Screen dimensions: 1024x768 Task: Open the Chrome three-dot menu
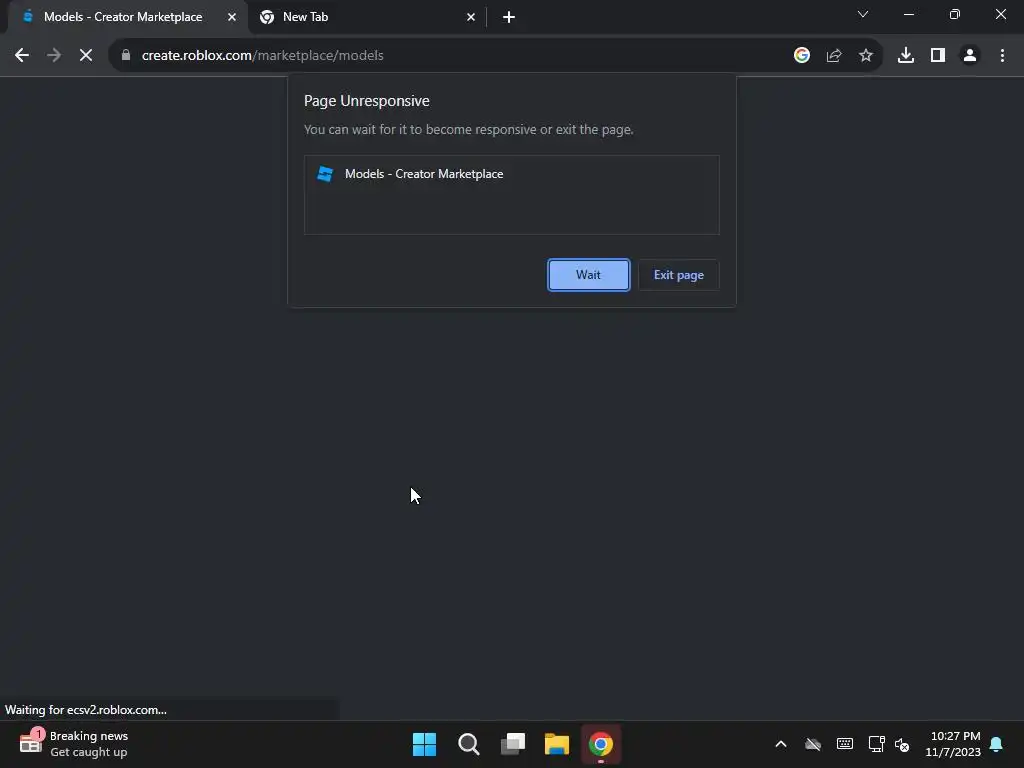1002,56
